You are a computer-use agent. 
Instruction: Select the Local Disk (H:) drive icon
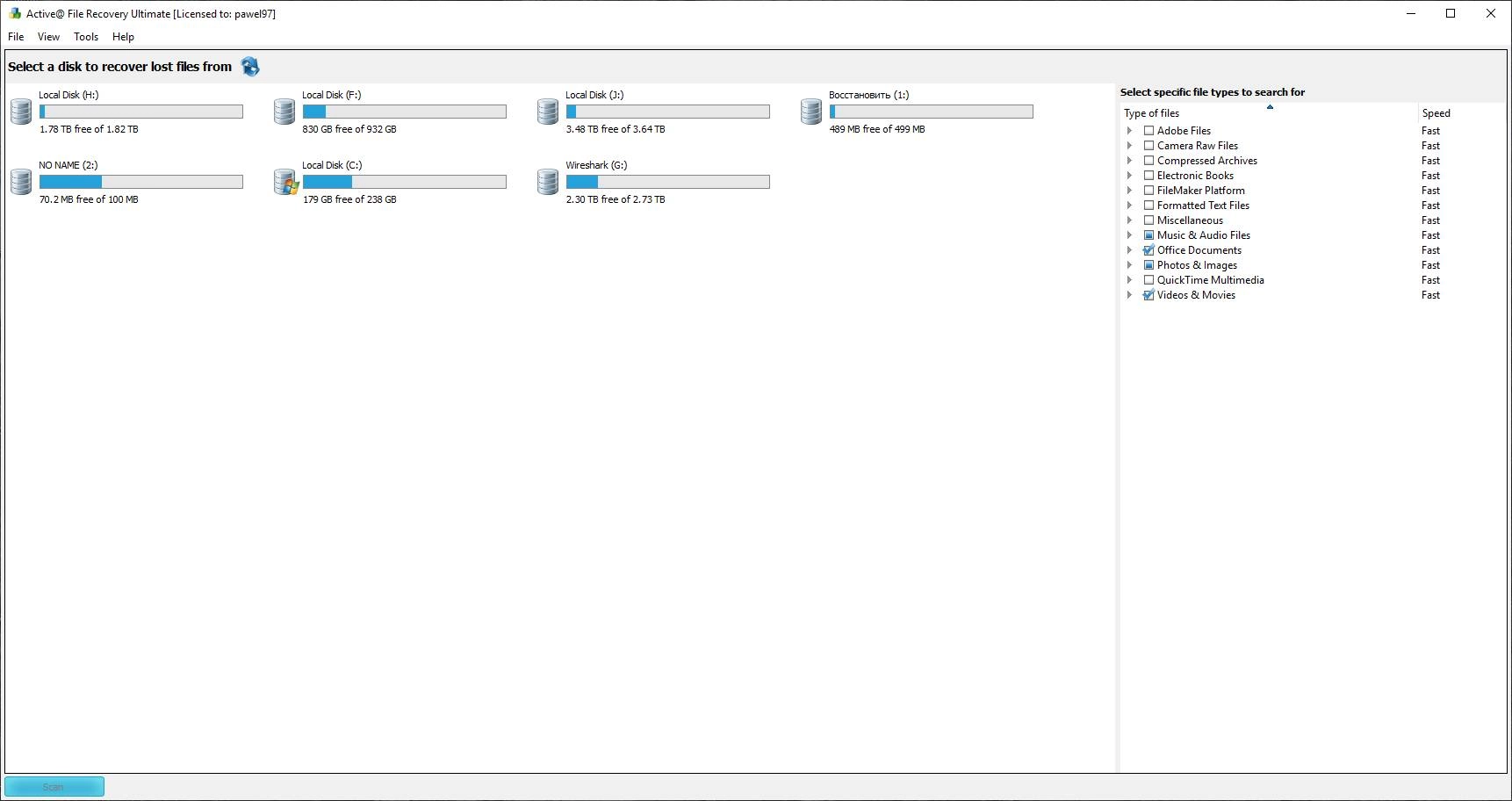coord(21,112)
